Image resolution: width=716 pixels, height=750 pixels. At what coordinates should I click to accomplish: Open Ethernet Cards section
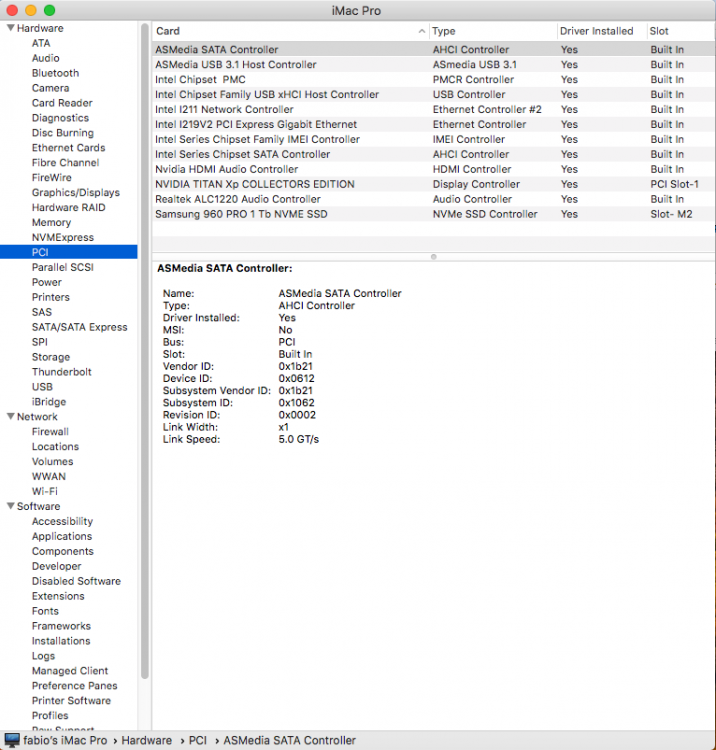[x=68, y=148]
